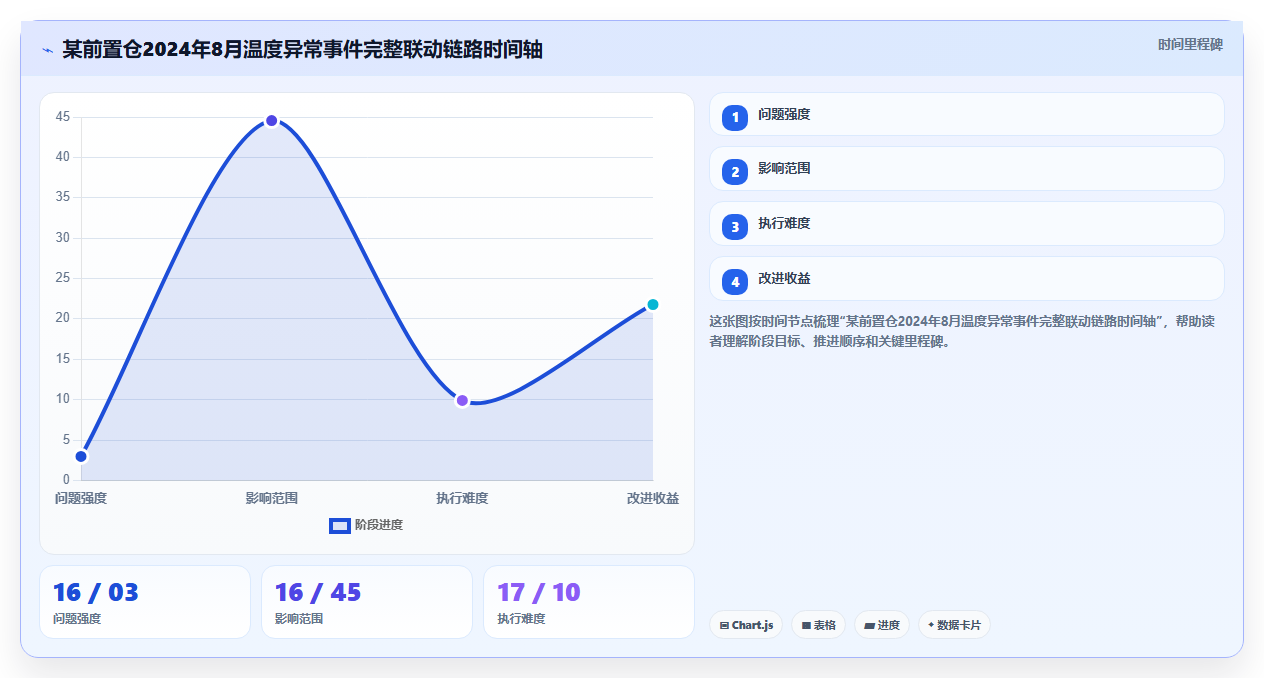Click the 表格 tag
The image size is (1264, 678).
(818, 625)
